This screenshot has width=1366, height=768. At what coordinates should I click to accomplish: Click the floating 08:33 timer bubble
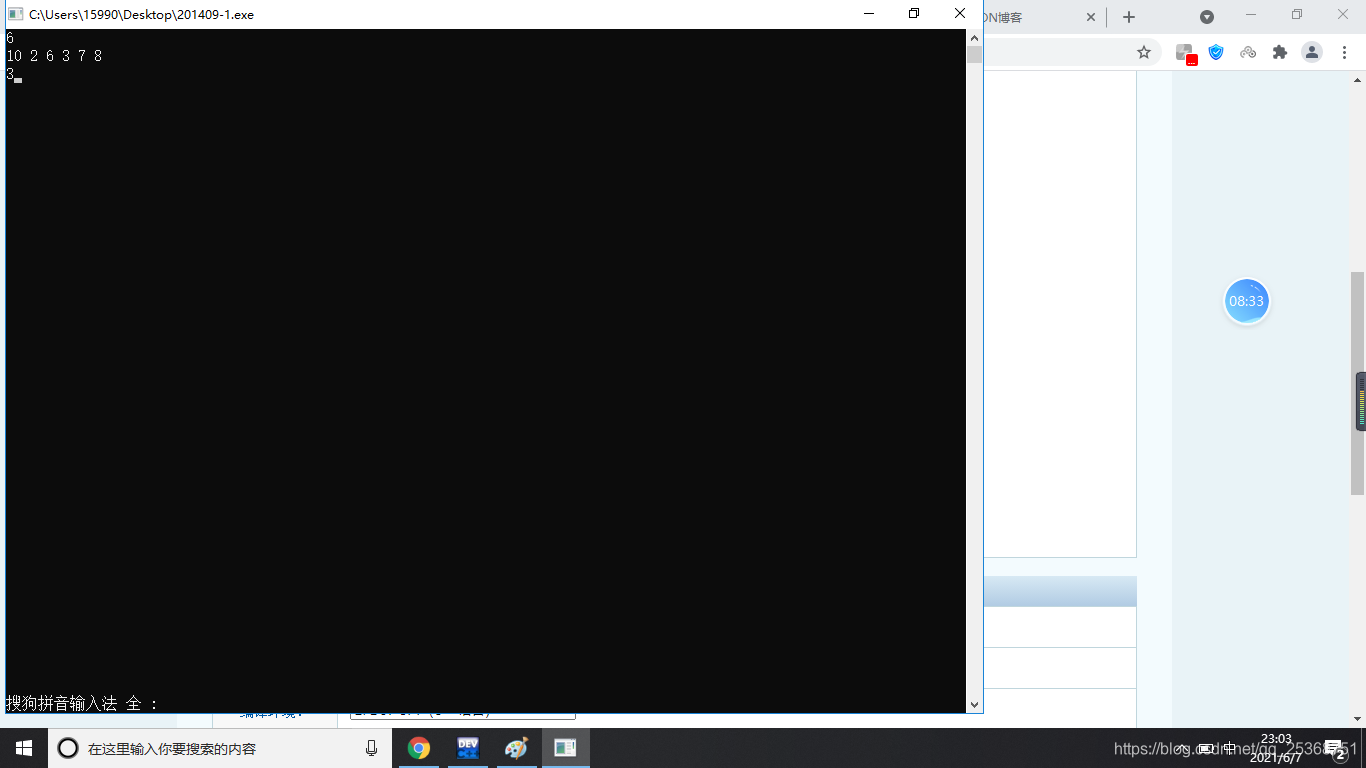[1247, 301]
